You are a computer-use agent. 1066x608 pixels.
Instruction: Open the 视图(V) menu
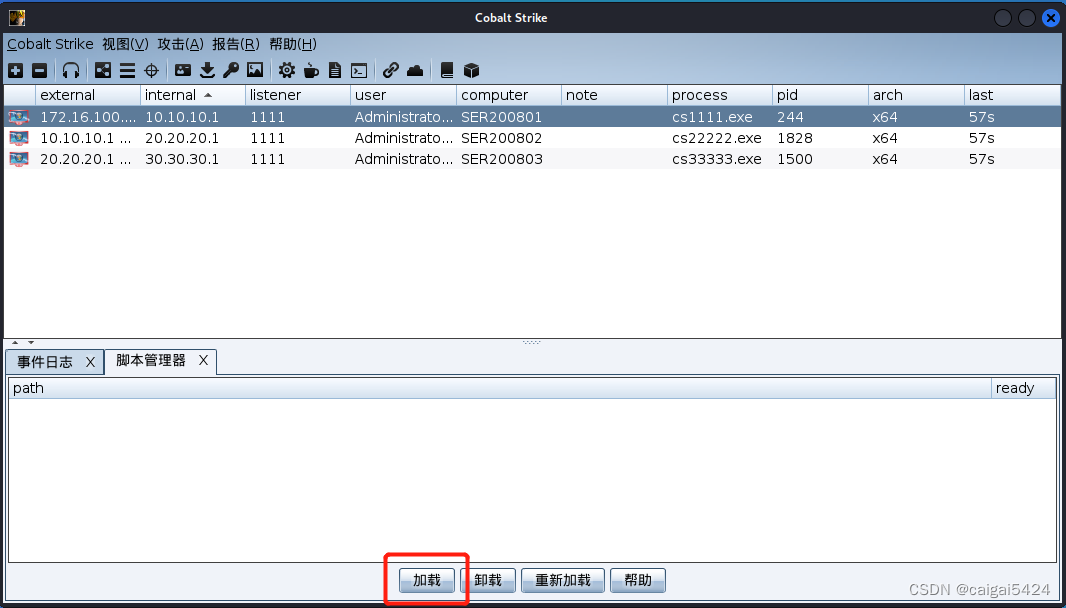coord(125,44)
